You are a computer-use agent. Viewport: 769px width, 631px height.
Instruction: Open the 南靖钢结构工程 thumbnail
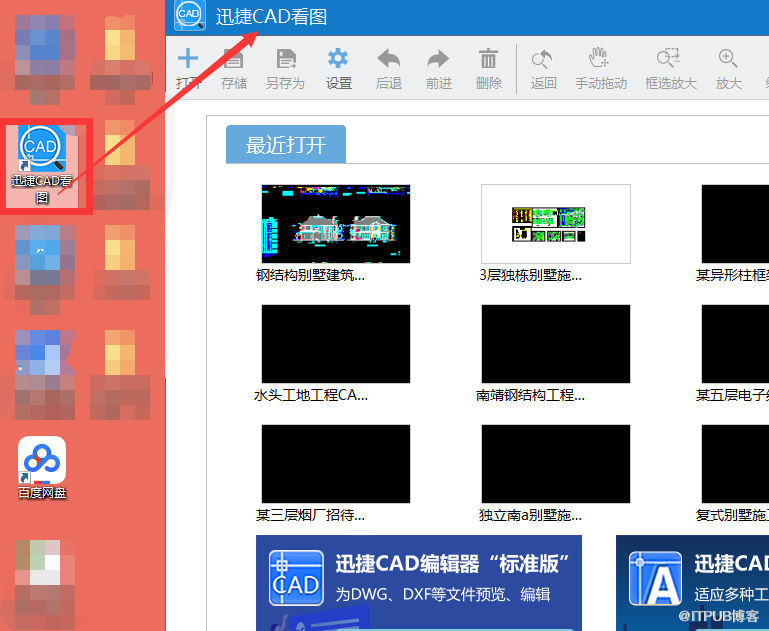click(556, 344)
